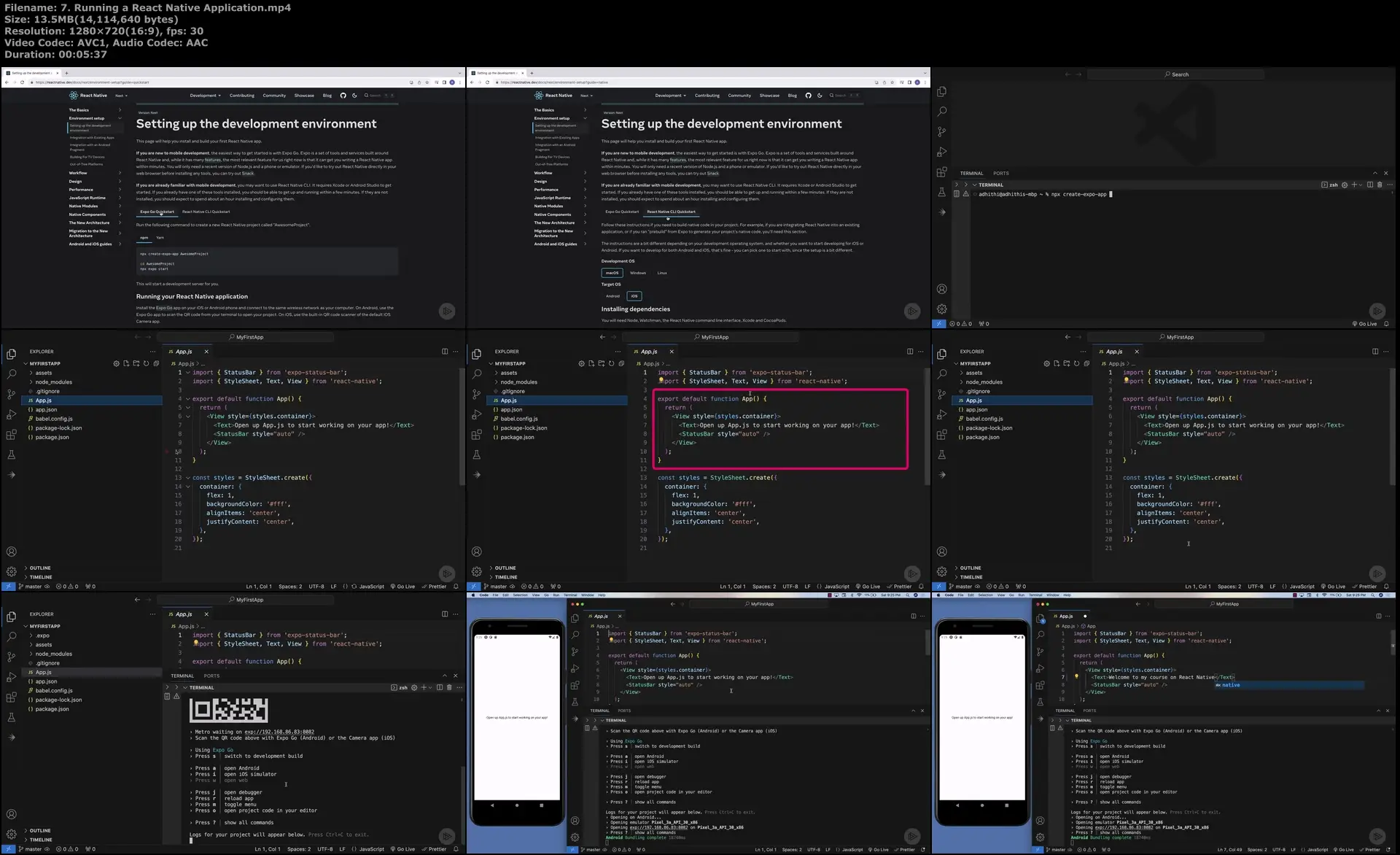Kill terminal showing npx create-expo-app prompt

pos(1380,185)
